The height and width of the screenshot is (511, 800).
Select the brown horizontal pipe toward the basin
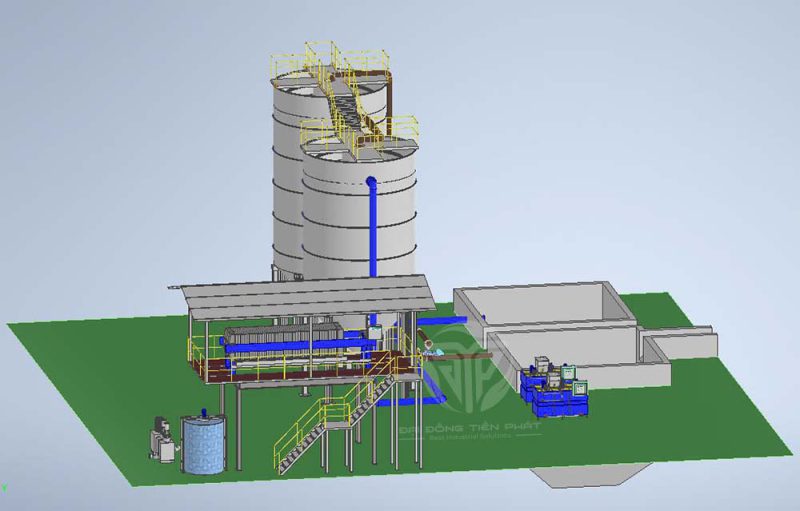coord(468,353)
